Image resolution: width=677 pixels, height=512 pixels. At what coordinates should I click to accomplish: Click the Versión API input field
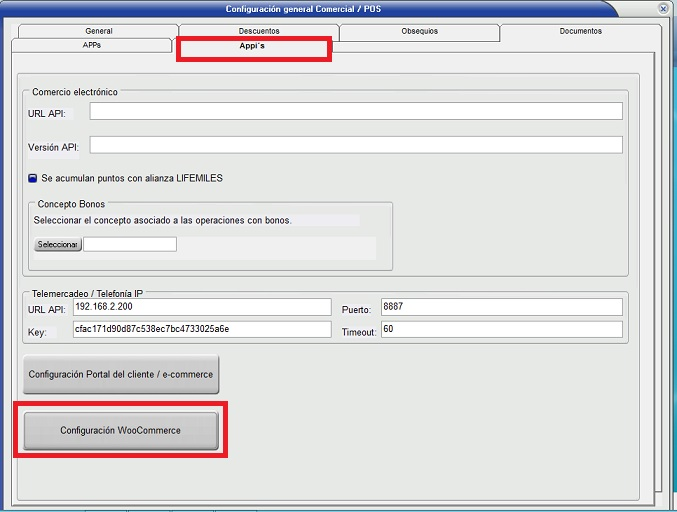[355, 146]
